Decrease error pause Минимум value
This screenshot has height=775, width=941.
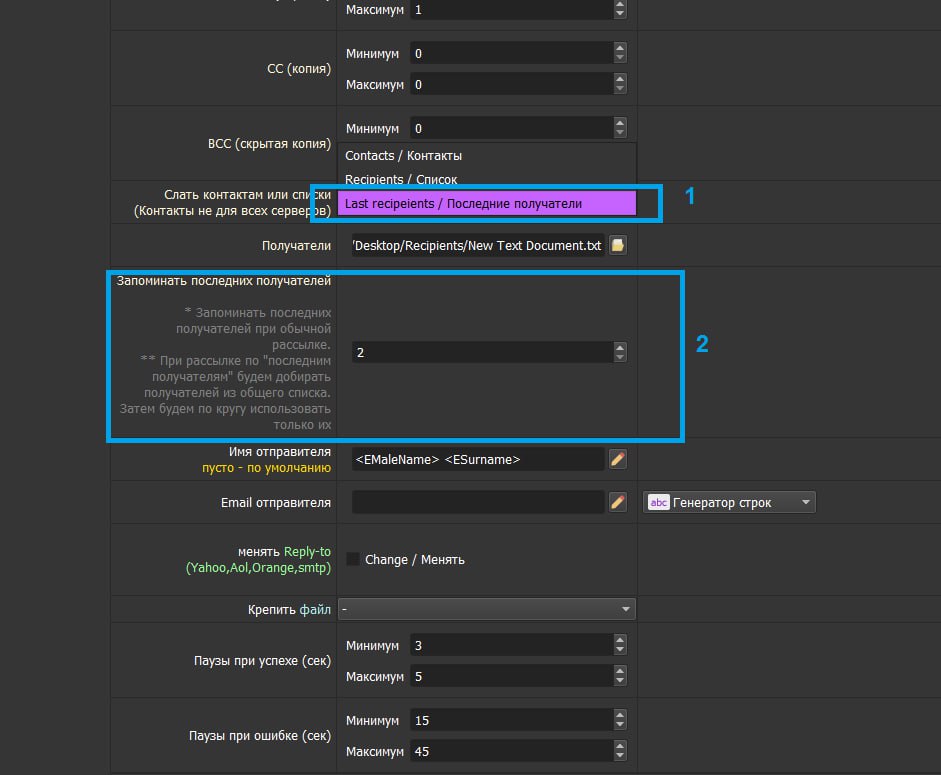pos(620,725)
